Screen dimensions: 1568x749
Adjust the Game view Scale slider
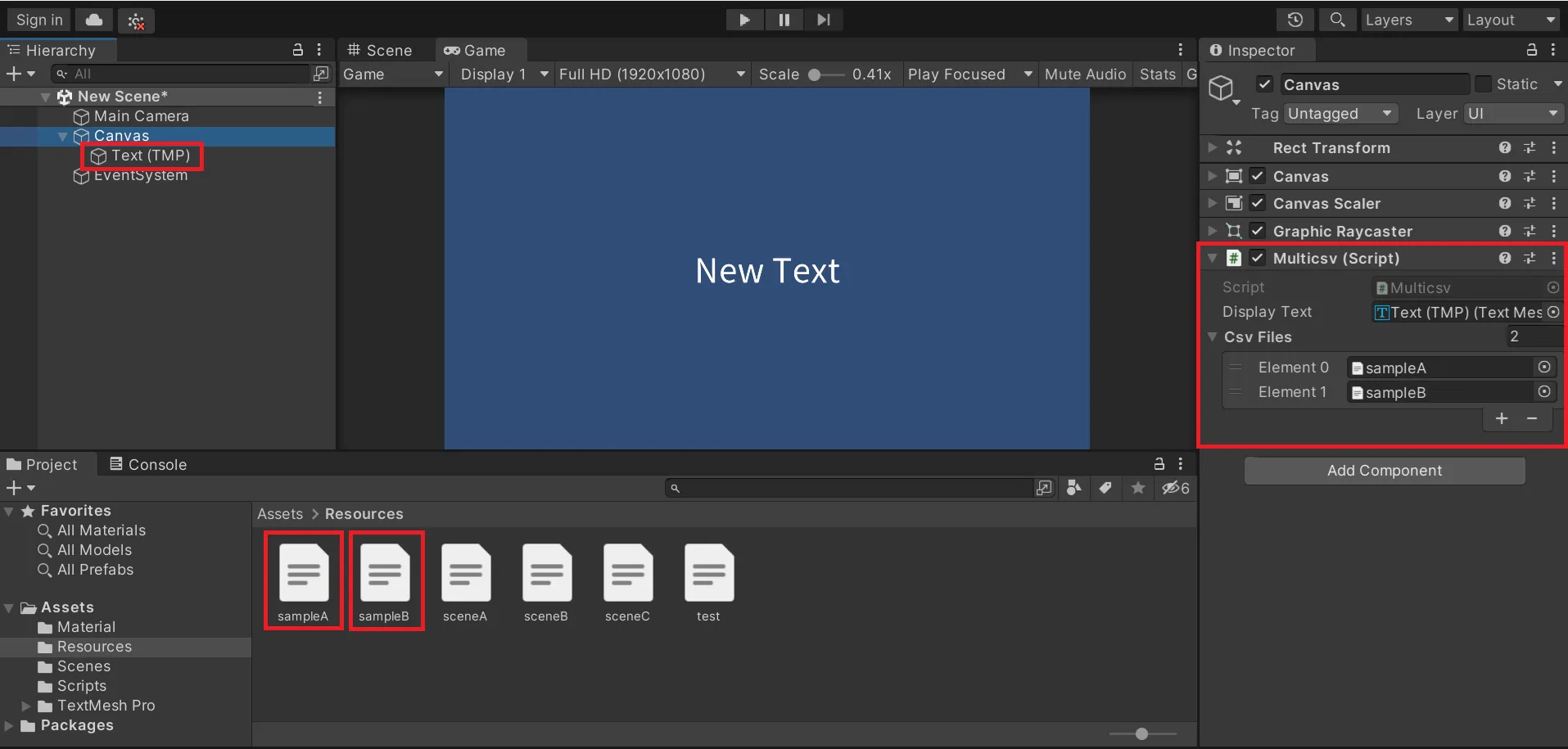[x=825, y=74]
